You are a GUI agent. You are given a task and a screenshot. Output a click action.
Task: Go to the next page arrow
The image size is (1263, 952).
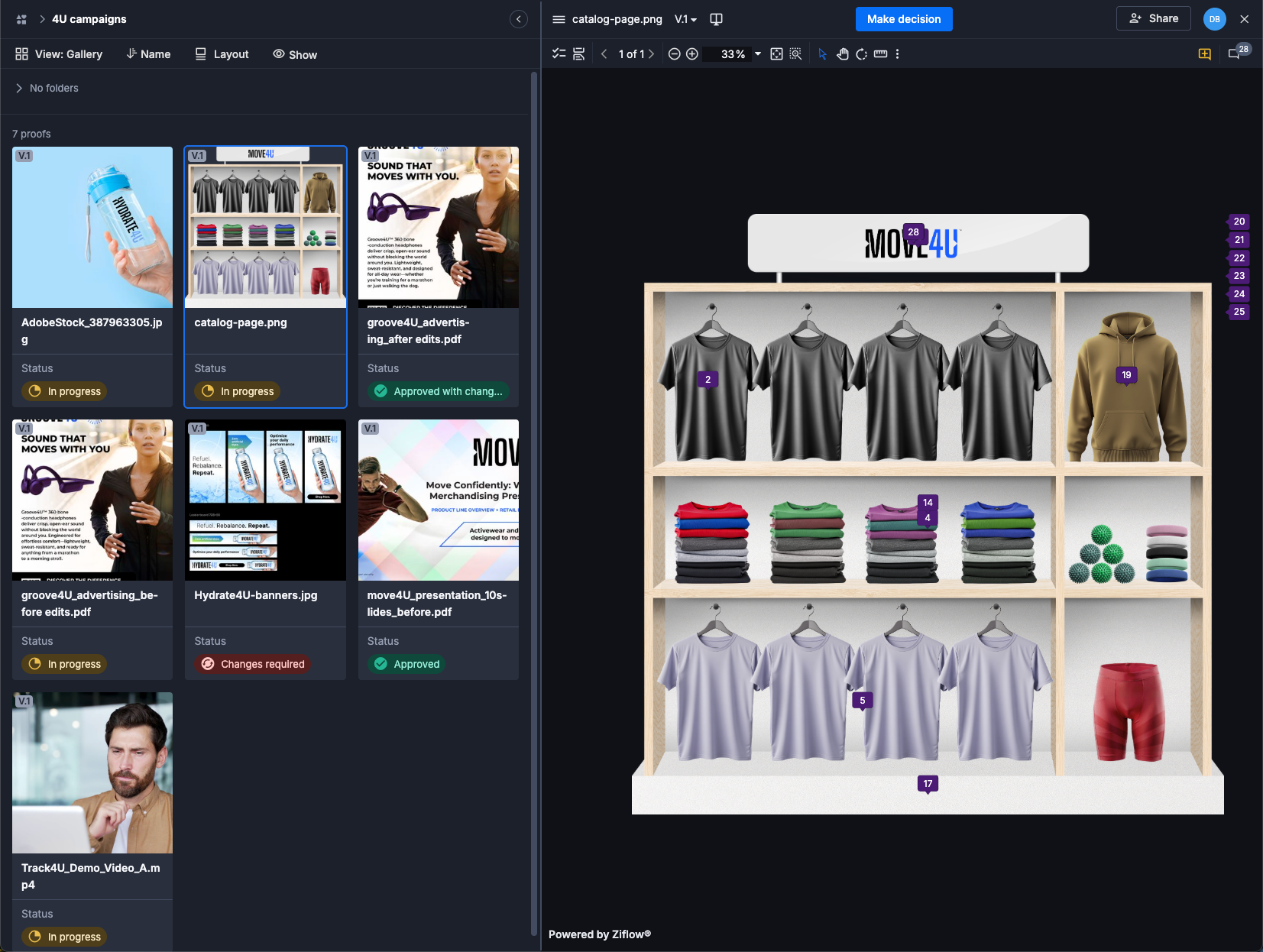coord(651,54)
